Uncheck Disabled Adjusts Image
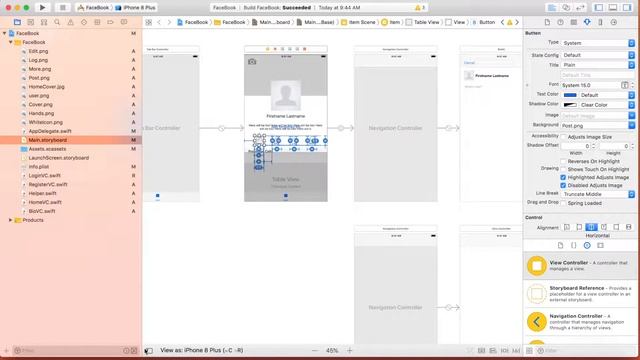This screenshot has height=360, width=640. coord(563,186)
